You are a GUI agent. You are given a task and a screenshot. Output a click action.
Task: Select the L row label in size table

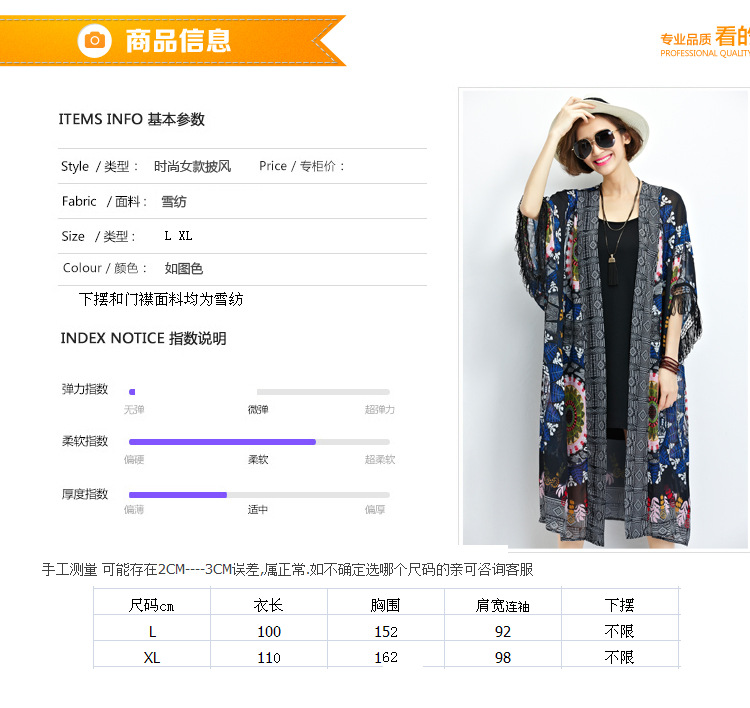pos(152,631)
